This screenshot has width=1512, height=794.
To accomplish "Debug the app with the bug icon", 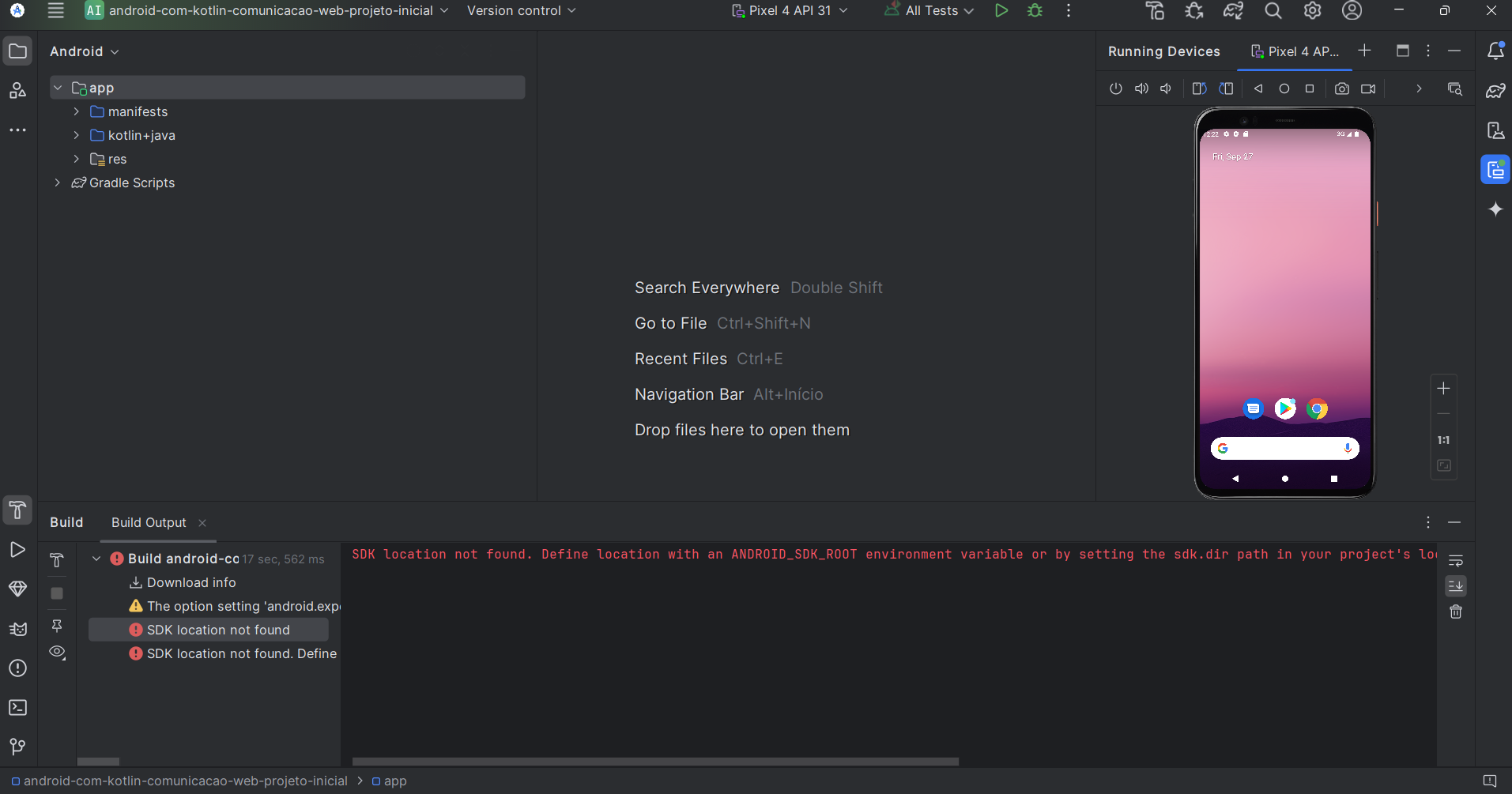I will 1035,10.
